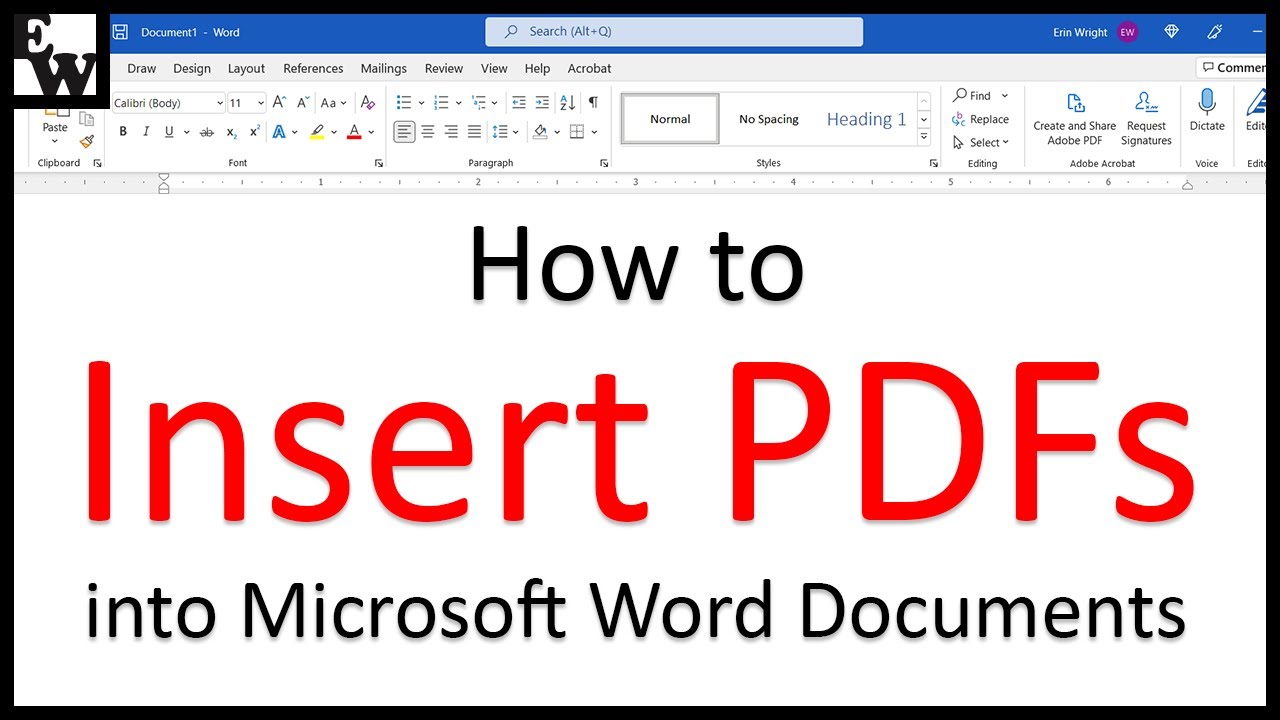Apply the Normal style
The height and width of the screenshot is (720, 1280).
point(670,119)
